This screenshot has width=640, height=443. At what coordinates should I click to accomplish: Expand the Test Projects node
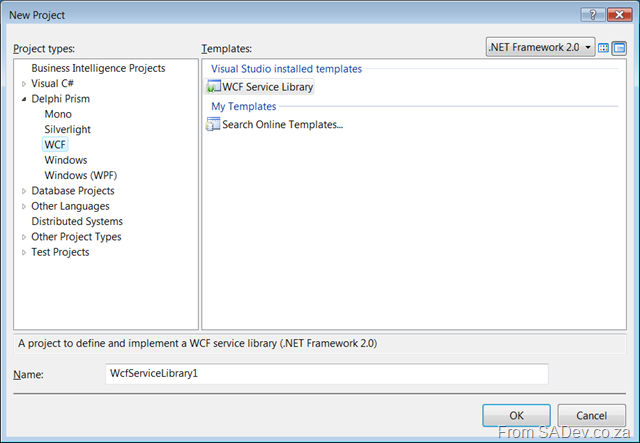pos(24,253)
